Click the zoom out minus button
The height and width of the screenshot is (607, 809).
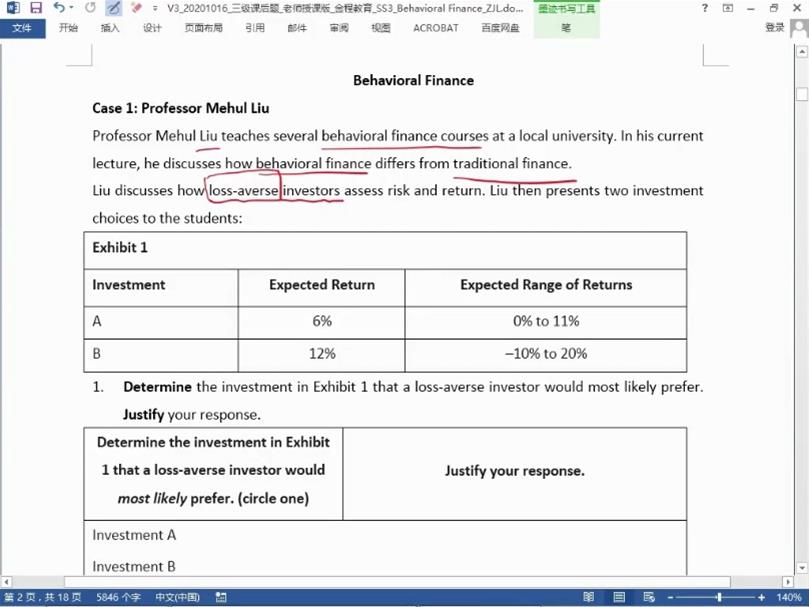point(670,597)
